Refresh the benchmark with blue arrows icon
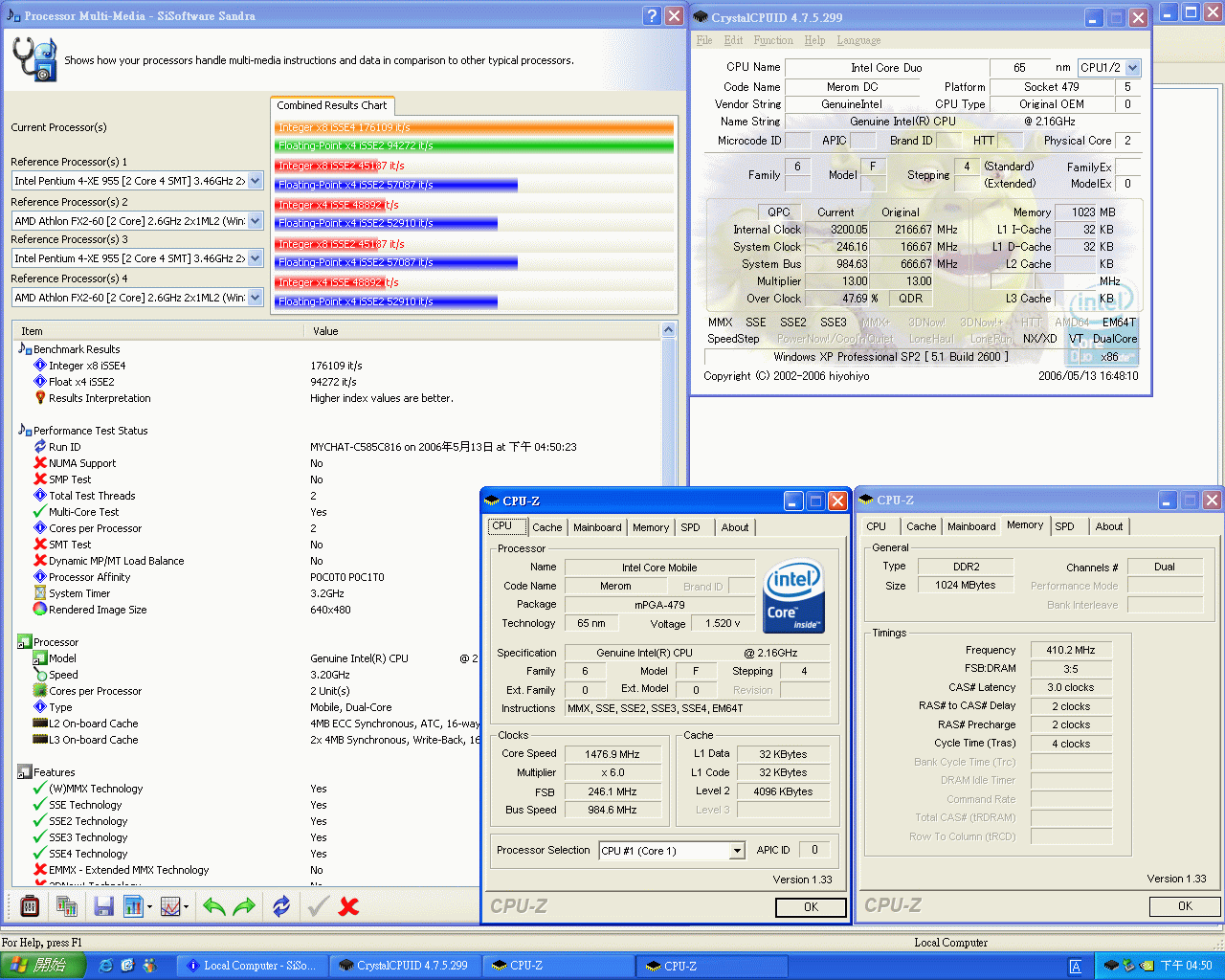 click(x=281, y=905)
